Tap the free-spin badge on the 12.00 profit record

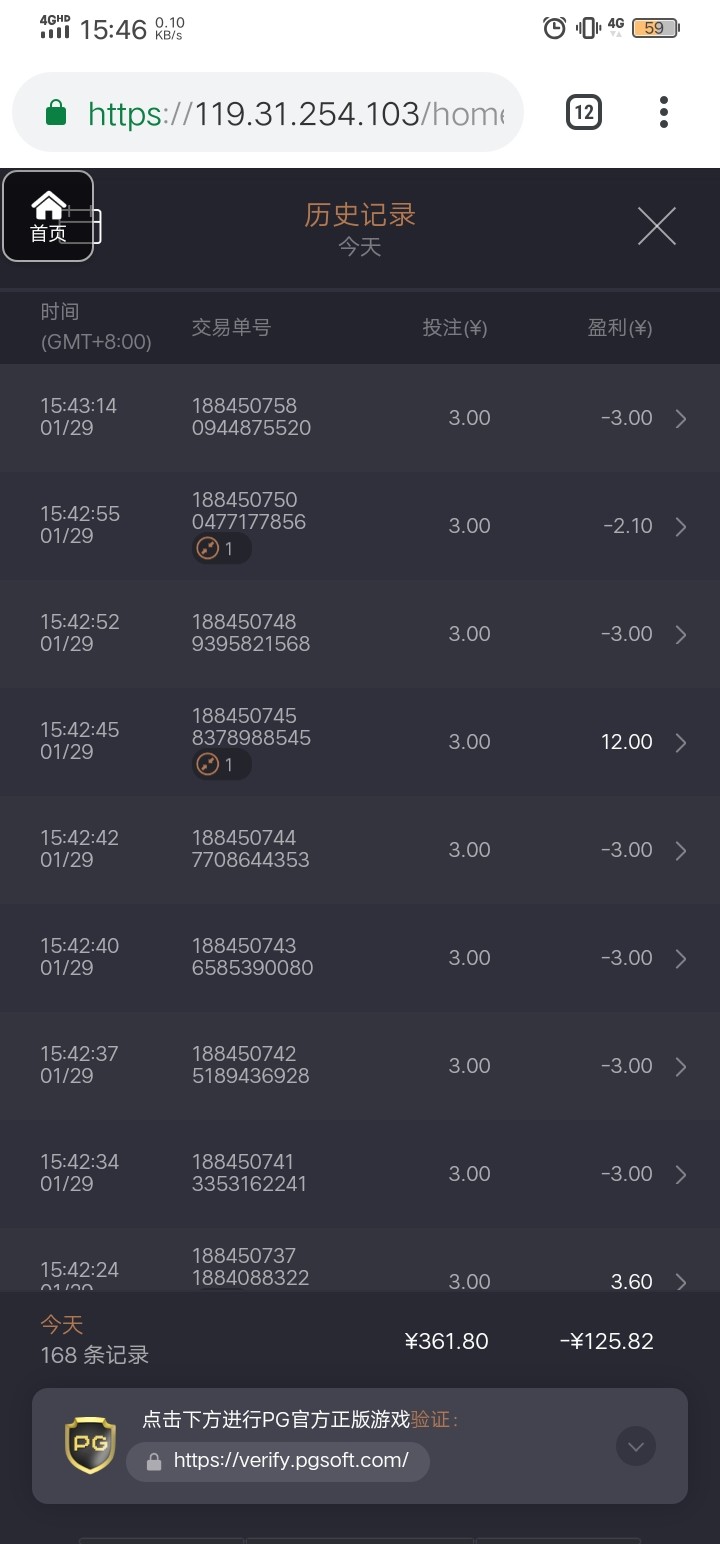tap(221, 765)
